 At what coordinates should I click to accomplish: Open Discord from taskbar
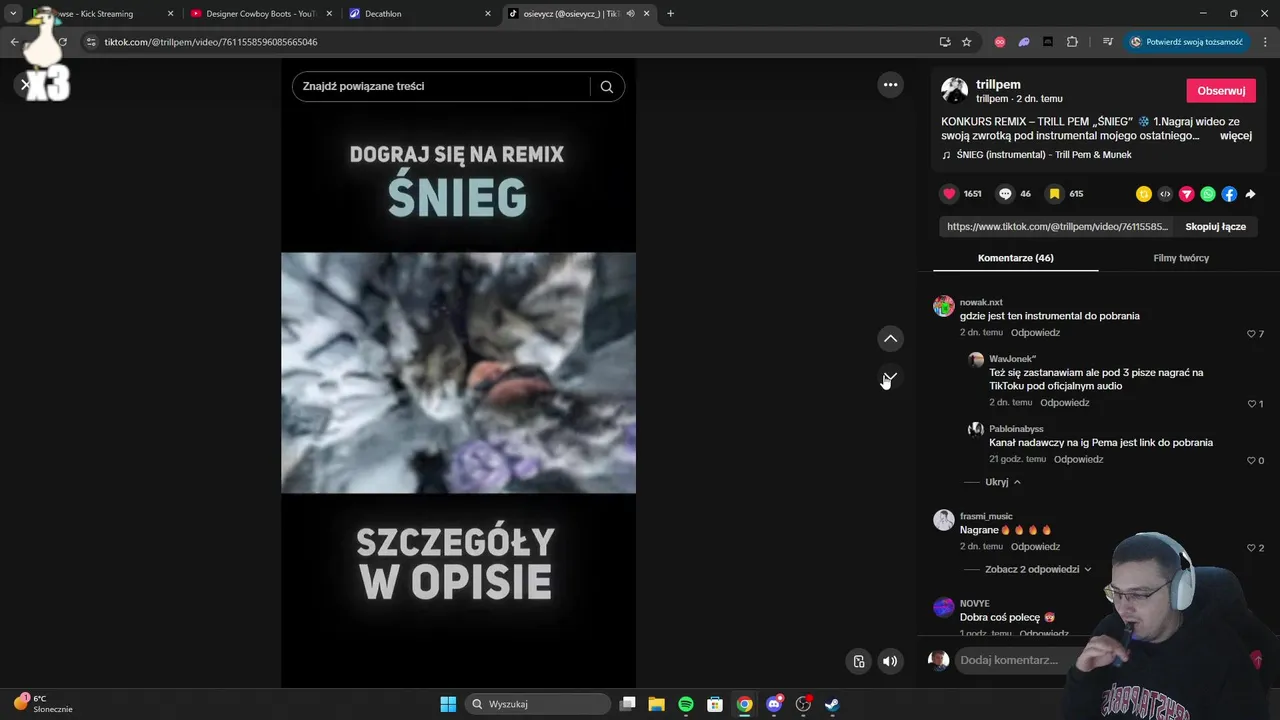[x=774, y=704]
